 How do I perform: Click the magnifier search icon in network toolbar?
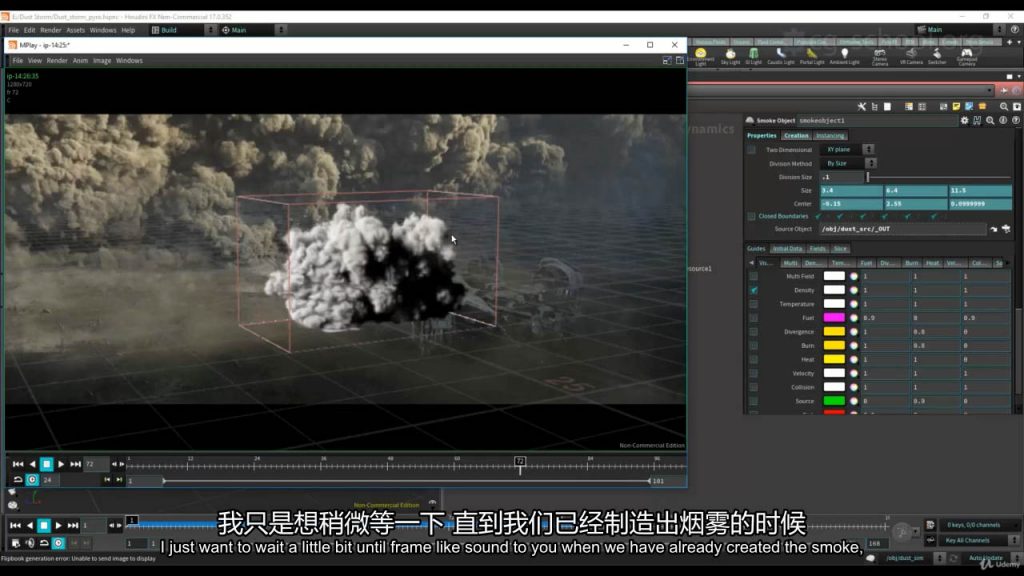coord(1004,106)
